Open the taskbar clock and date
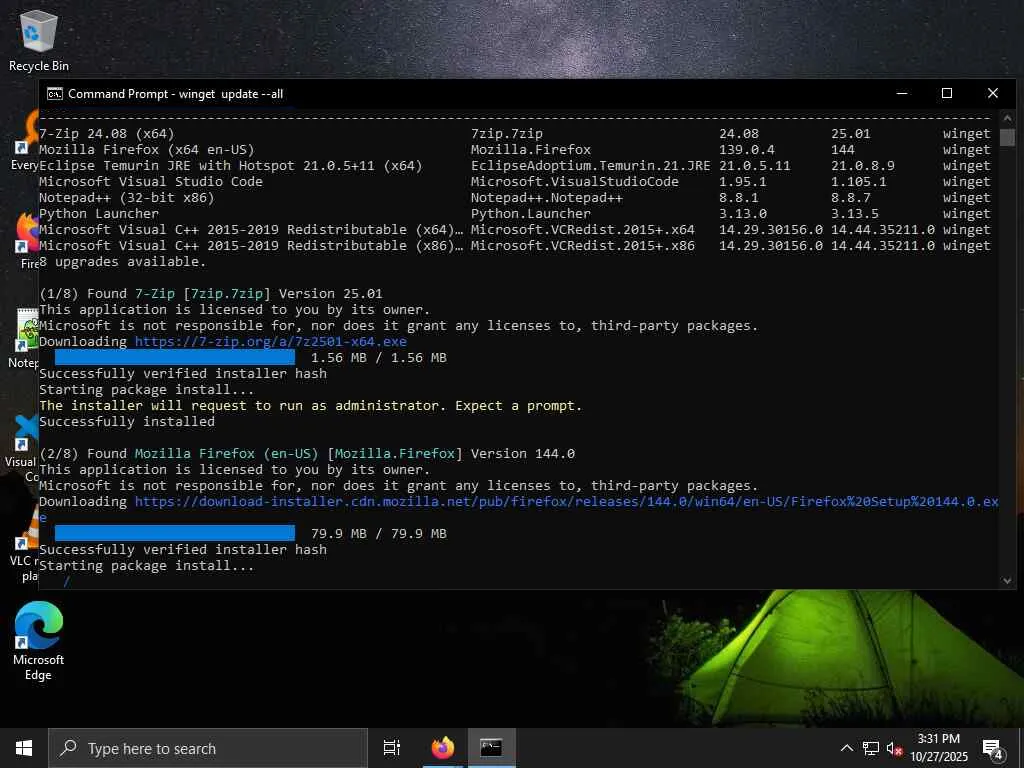Image resolution: width=1024 pixels, height=768 pixels. tap(939, 748)
